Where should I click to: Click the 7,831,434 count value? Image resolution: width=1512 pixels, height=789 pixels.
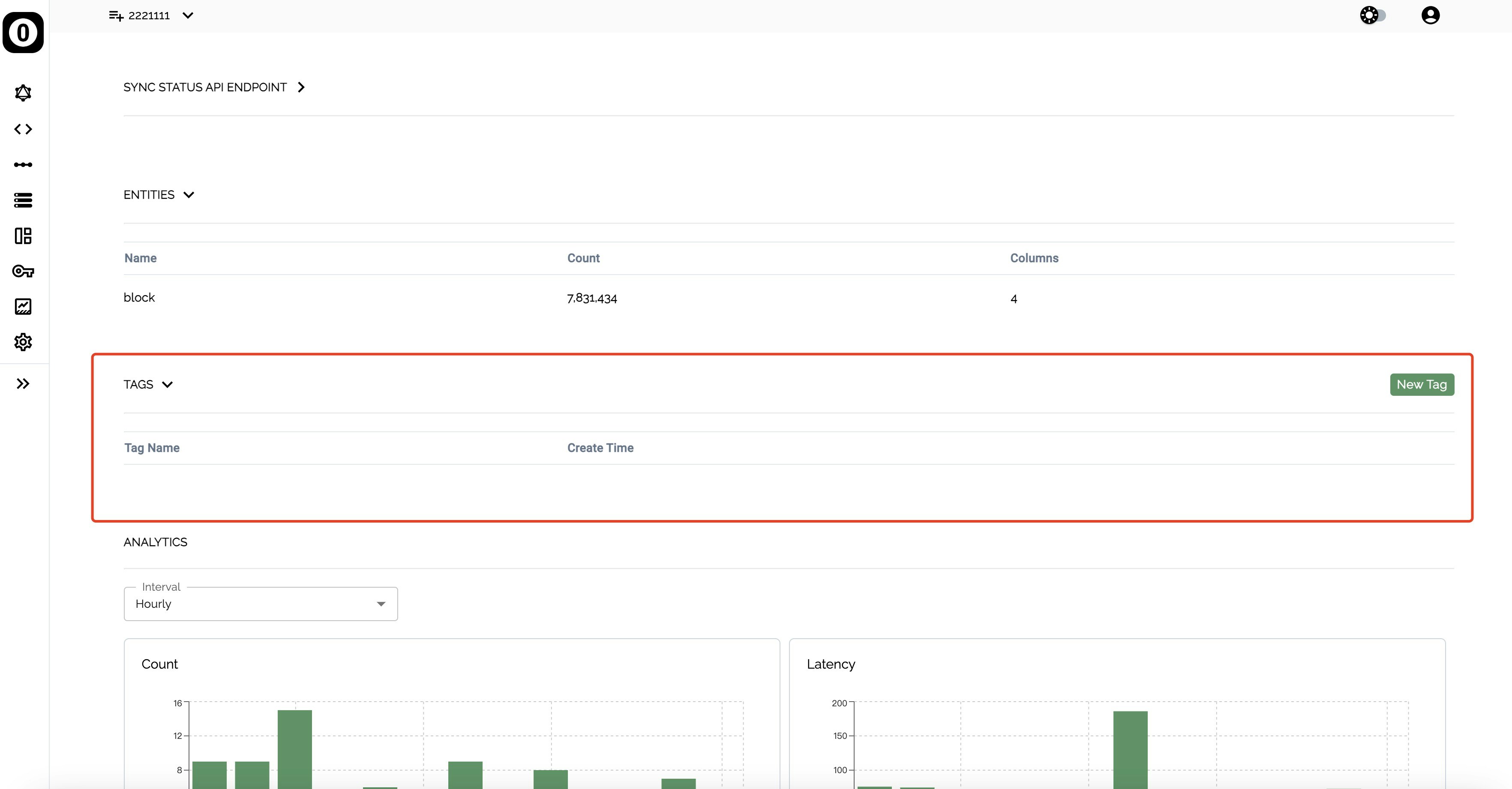(592, 299)
